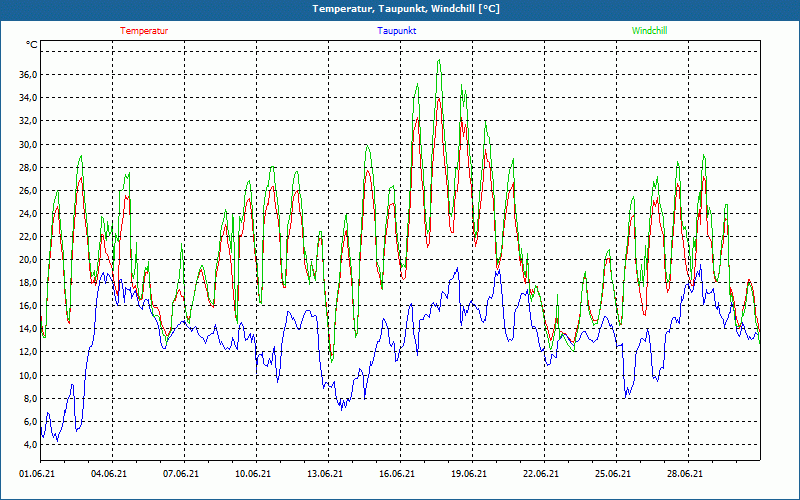
Task: Click the 22.06.21 date label
Action: [x=541, y=473]
